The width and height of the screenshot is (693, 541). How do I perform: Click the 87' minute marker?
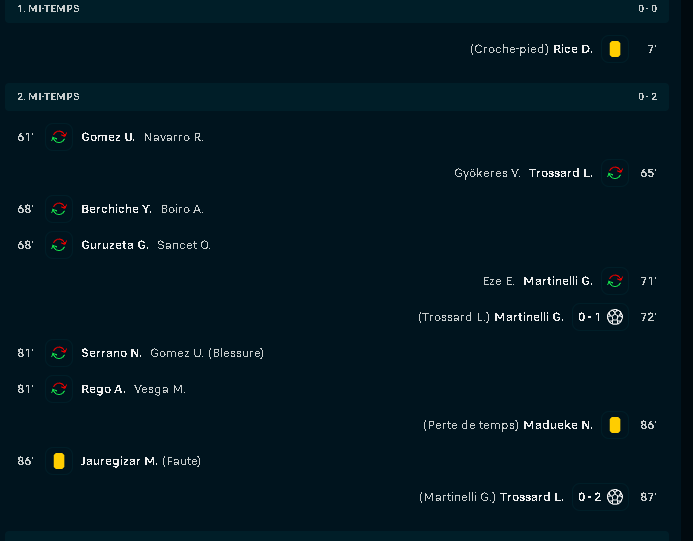point(648,497)
